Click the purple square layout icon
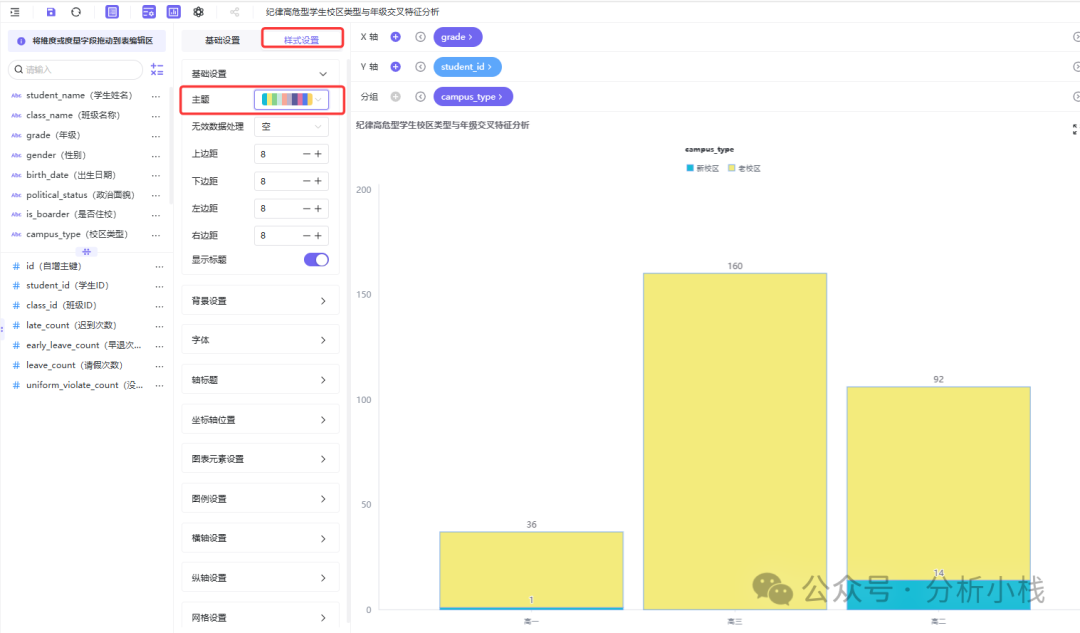 (x=112, y=12)
